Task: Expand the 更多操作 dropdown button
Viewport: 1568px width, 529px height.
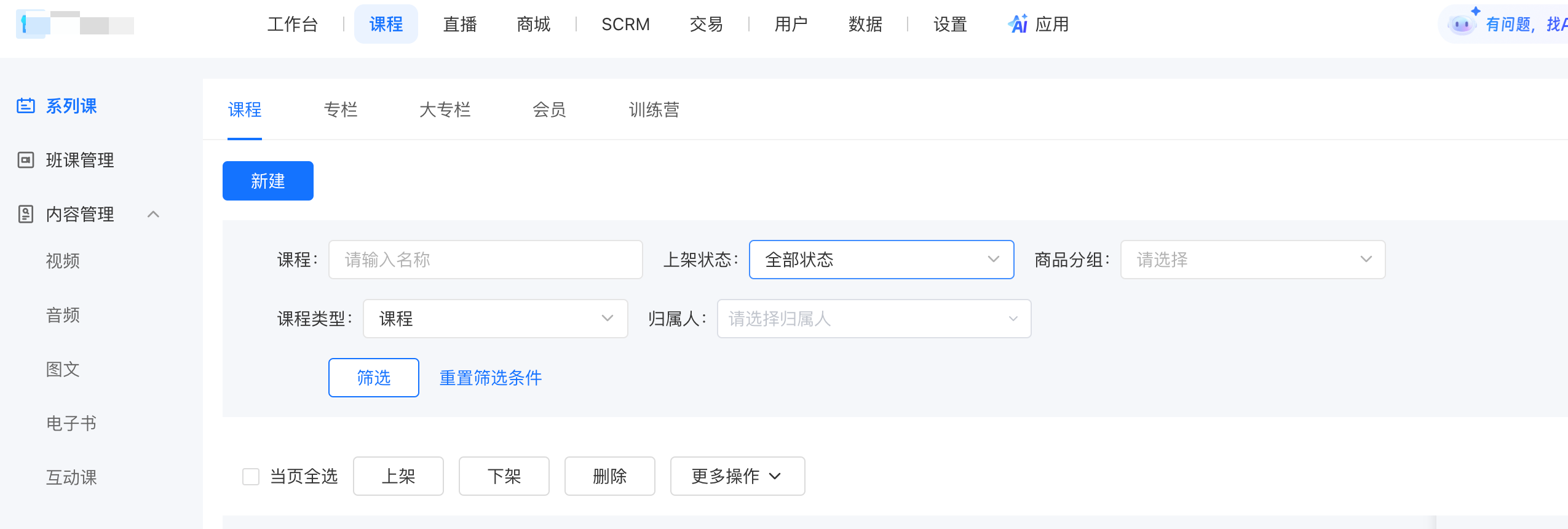Action: pyautogui.click(x=737, y=476)
